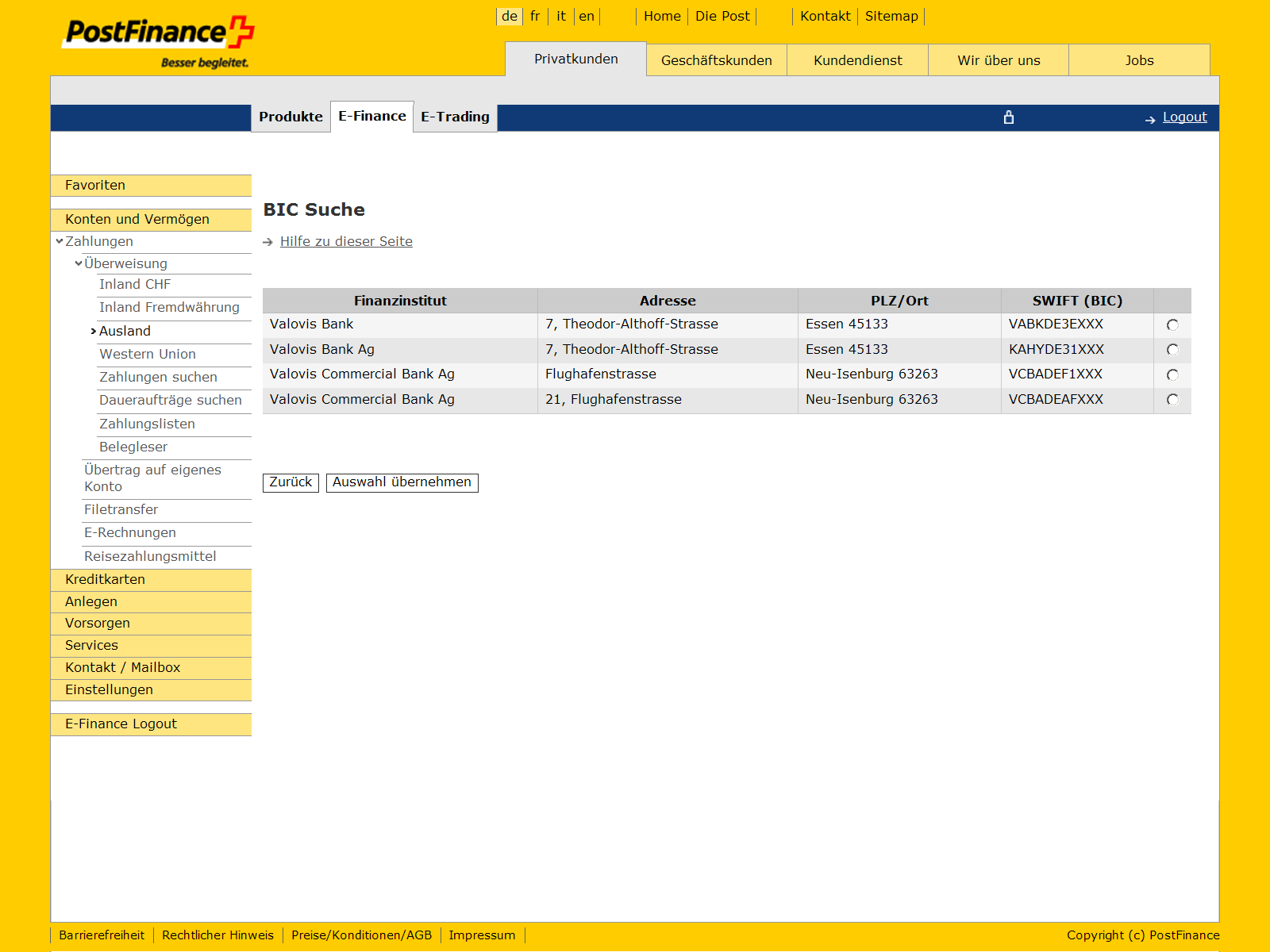The image size is (1270, 952).
Task: Click the Valovis Bank Ag row name
Action: click(322, 350)
